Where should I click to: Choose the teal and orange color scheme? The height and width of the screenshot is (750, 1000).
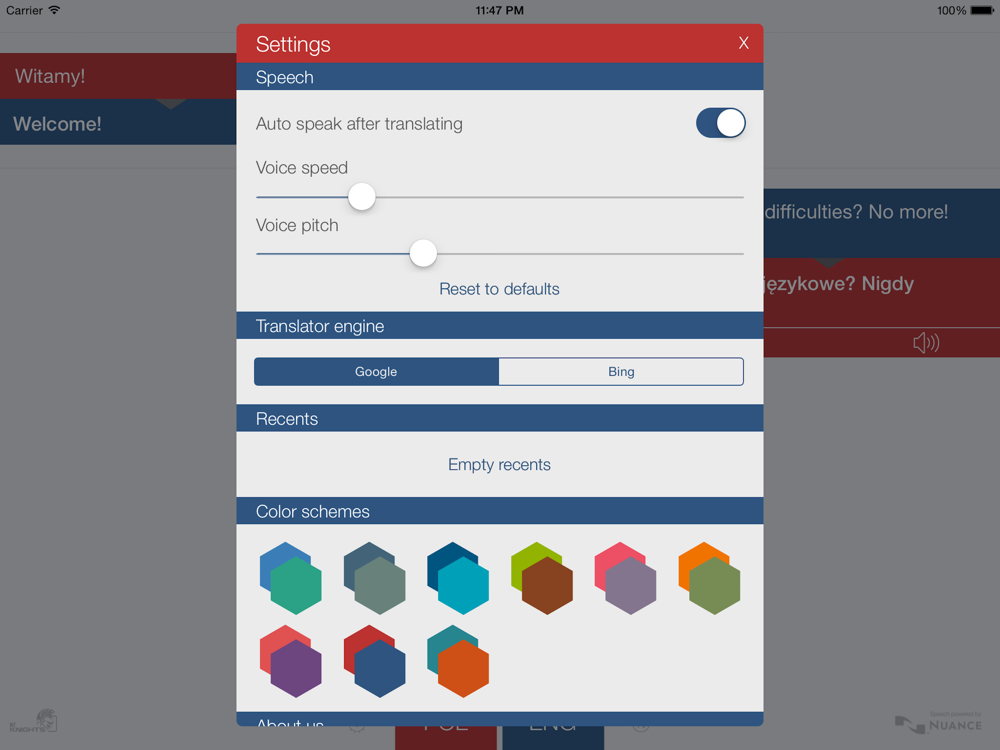pyautogui.click(x=458, y=661)
